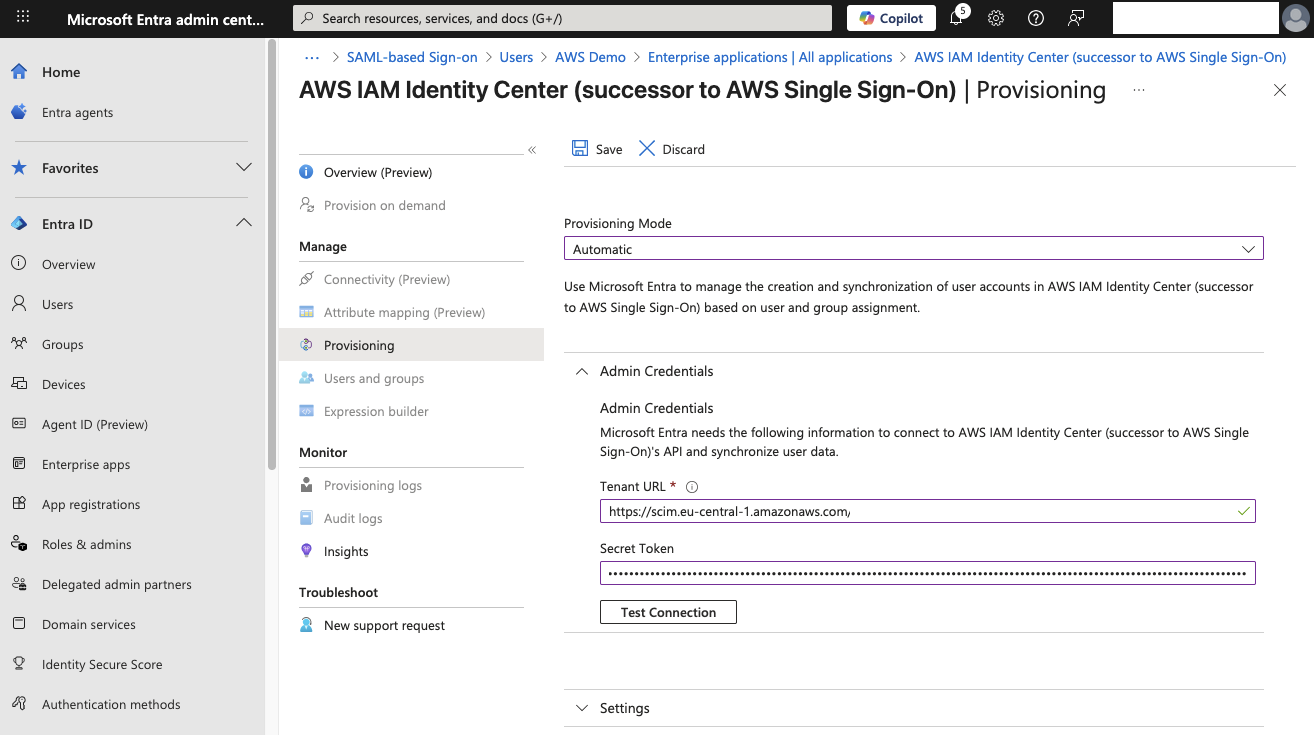Viewport: 1314px width, 735px height.
Task: Click the help question mark icon
Action: click(1034, 17)
